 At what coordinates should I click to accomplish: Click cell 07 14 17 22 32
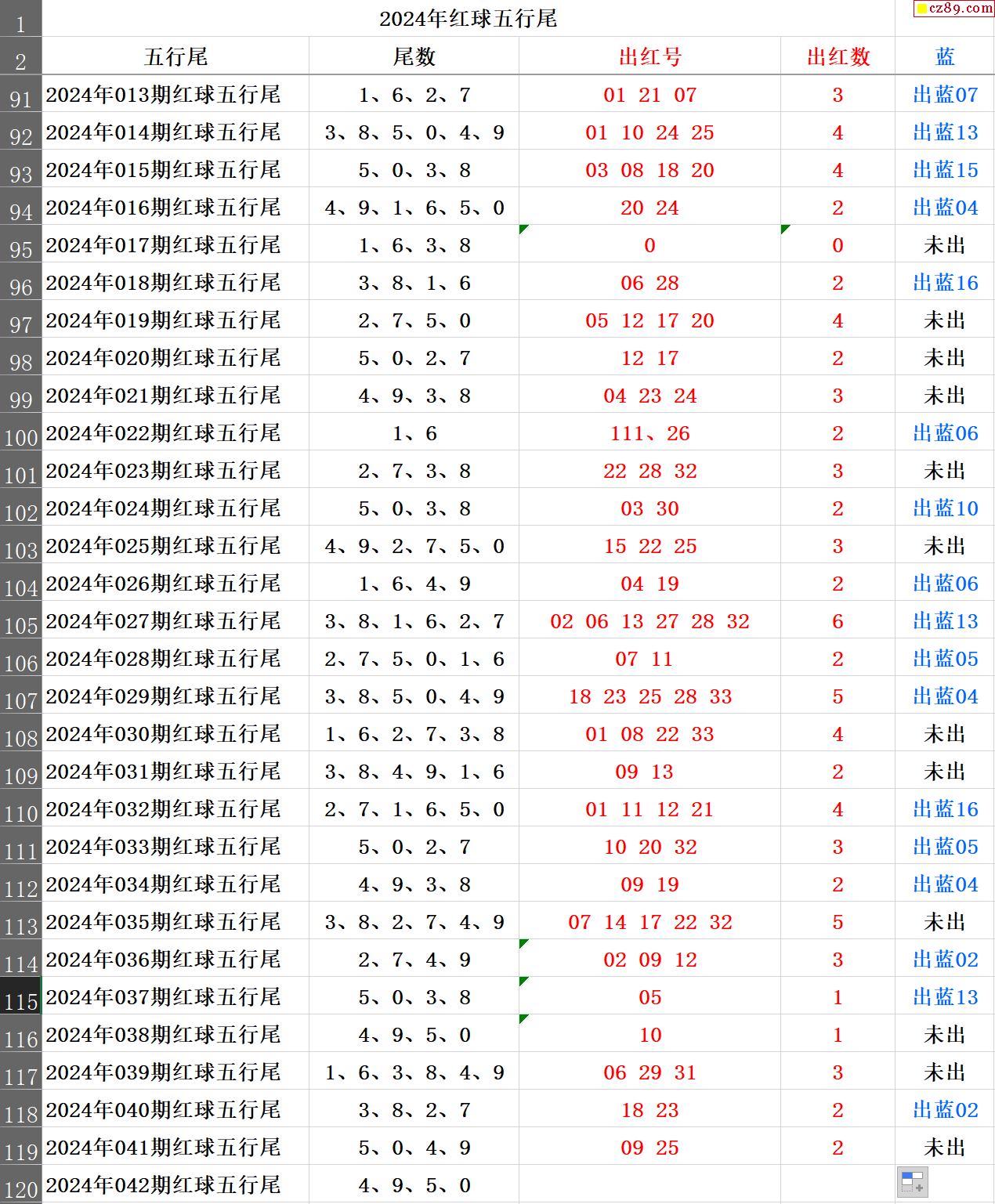tap(649, 922)
